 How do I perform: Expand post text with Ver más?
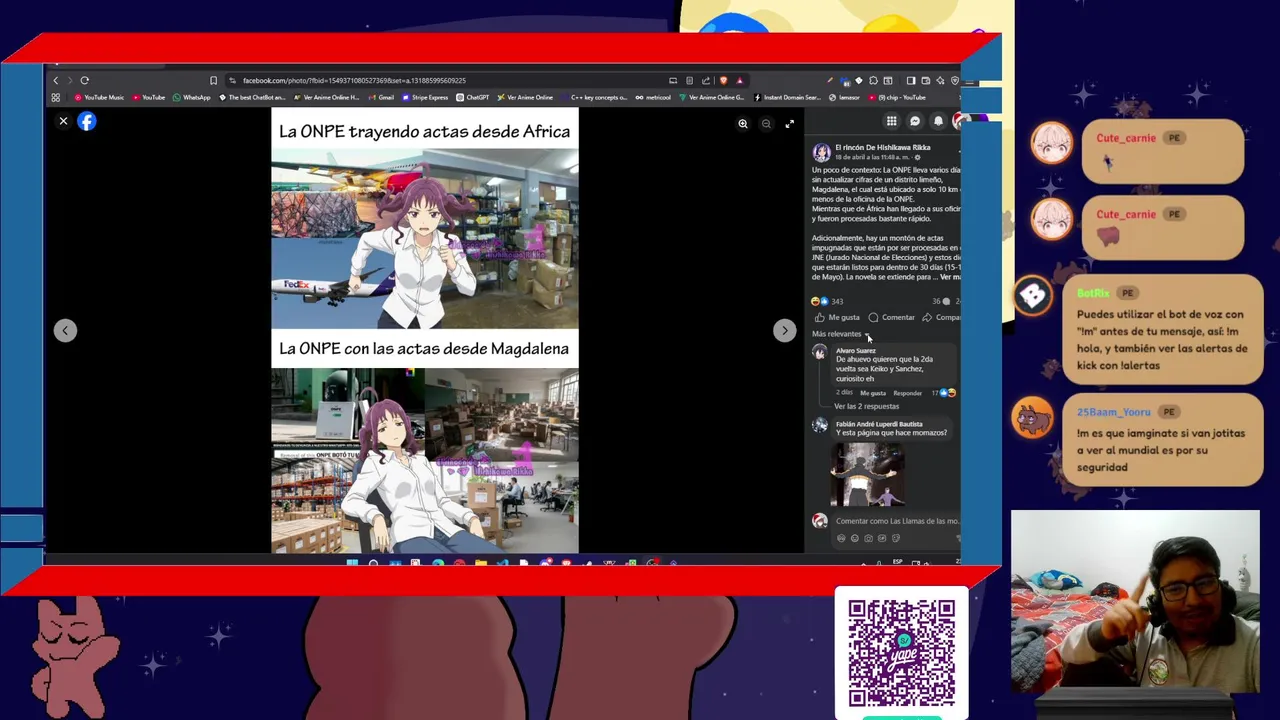(x=949, y=277)
